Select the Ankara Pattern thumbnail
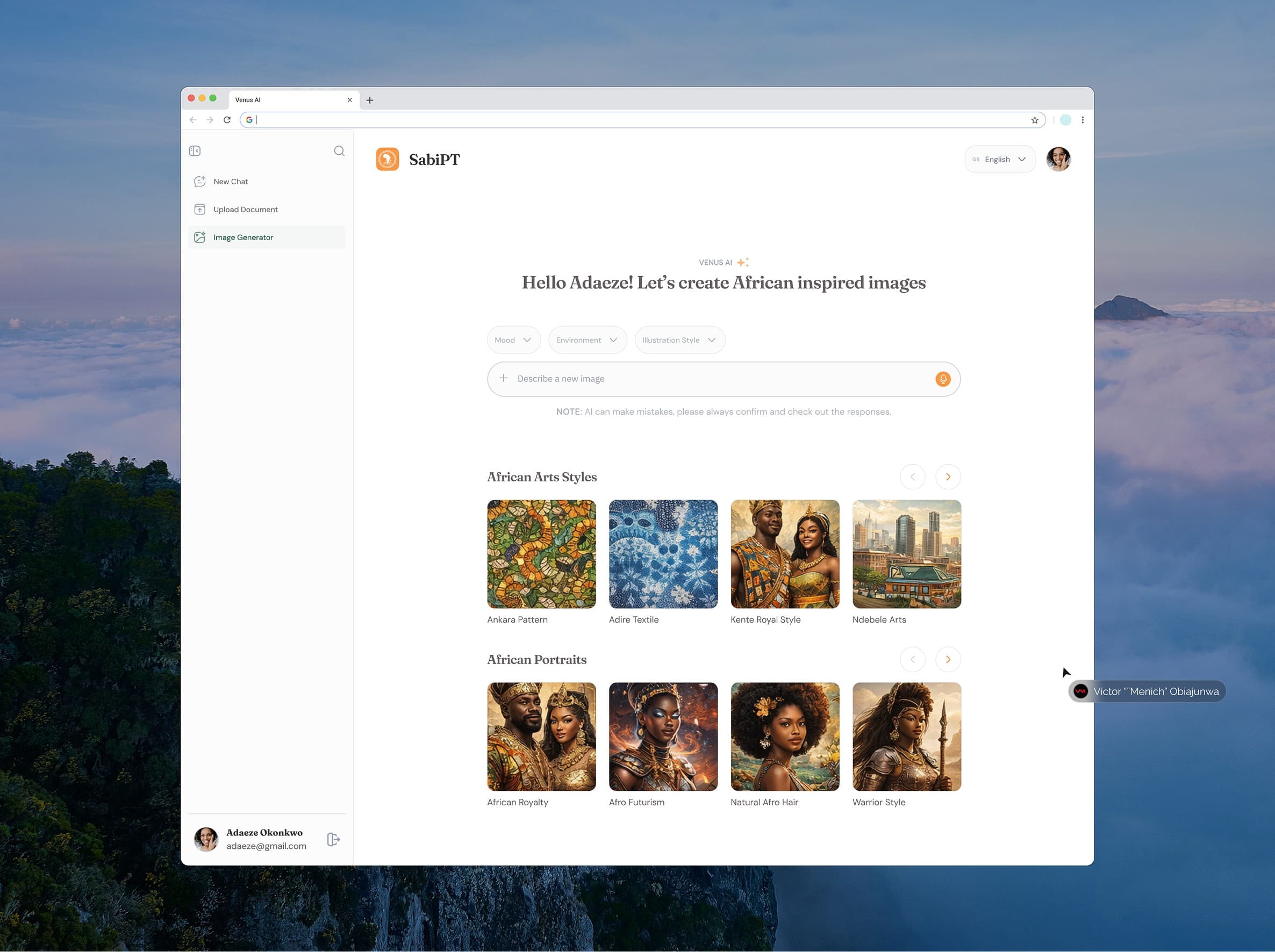 (541, 554)
